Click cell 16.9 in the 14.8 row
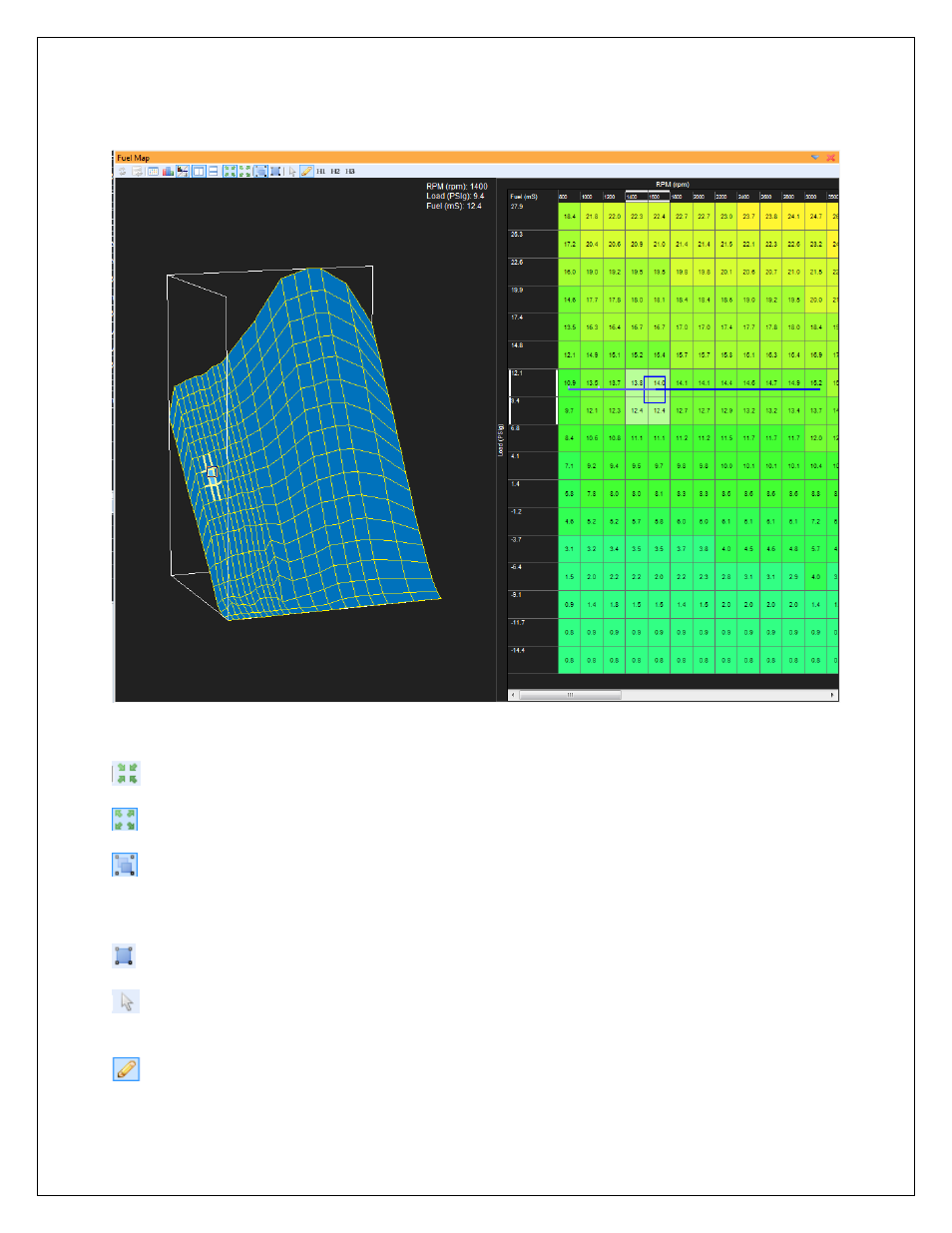Viewport: 952px width, 1233px height. pyautogui.click(x=816, y=354)
